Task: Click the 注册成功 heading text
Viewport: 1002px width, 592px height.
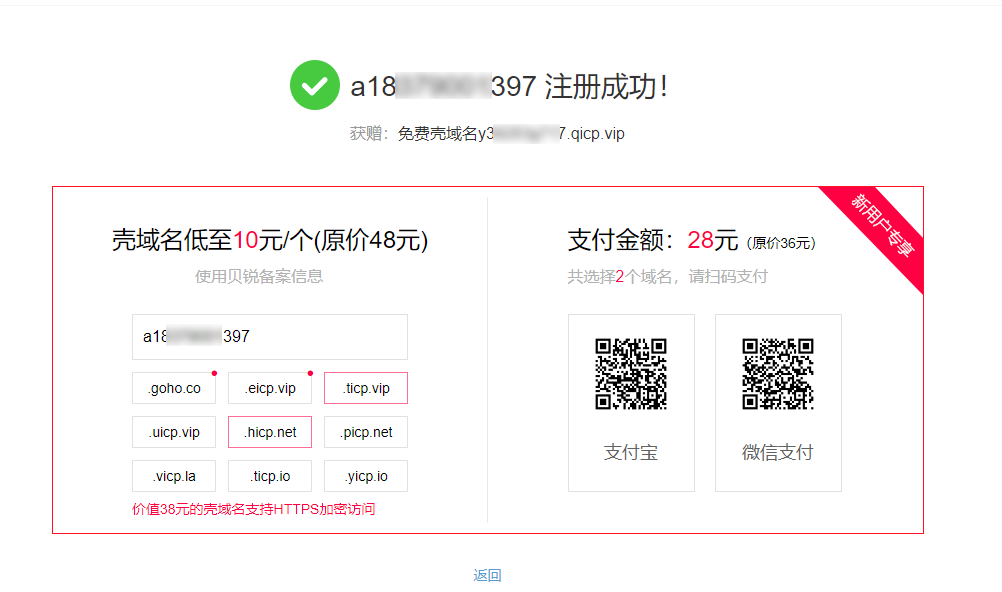Action: [x=606, y=86]
